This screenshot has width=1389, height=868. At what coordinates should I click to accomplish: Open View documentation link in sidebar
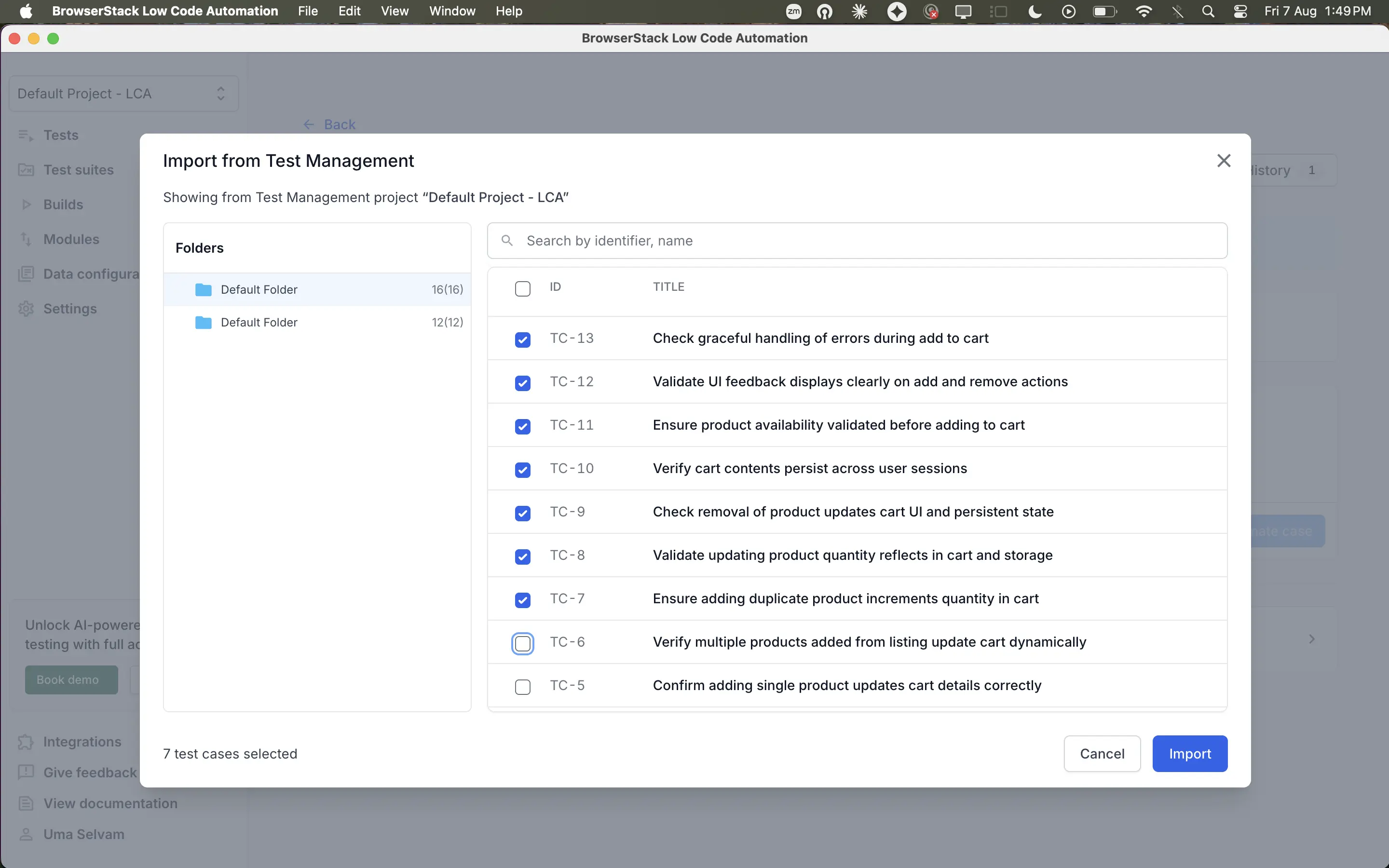pyautogui.click(x=110, y=804)
